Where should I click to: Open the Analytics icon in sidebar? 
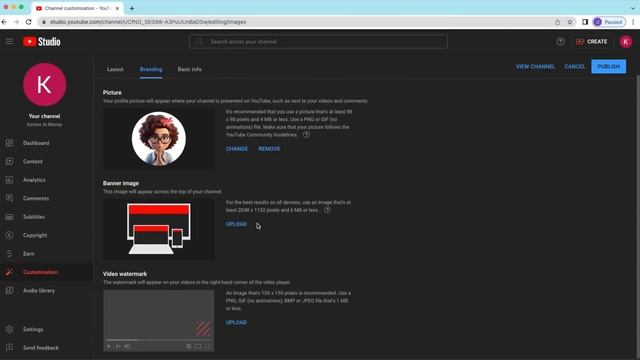click(9, 180)
